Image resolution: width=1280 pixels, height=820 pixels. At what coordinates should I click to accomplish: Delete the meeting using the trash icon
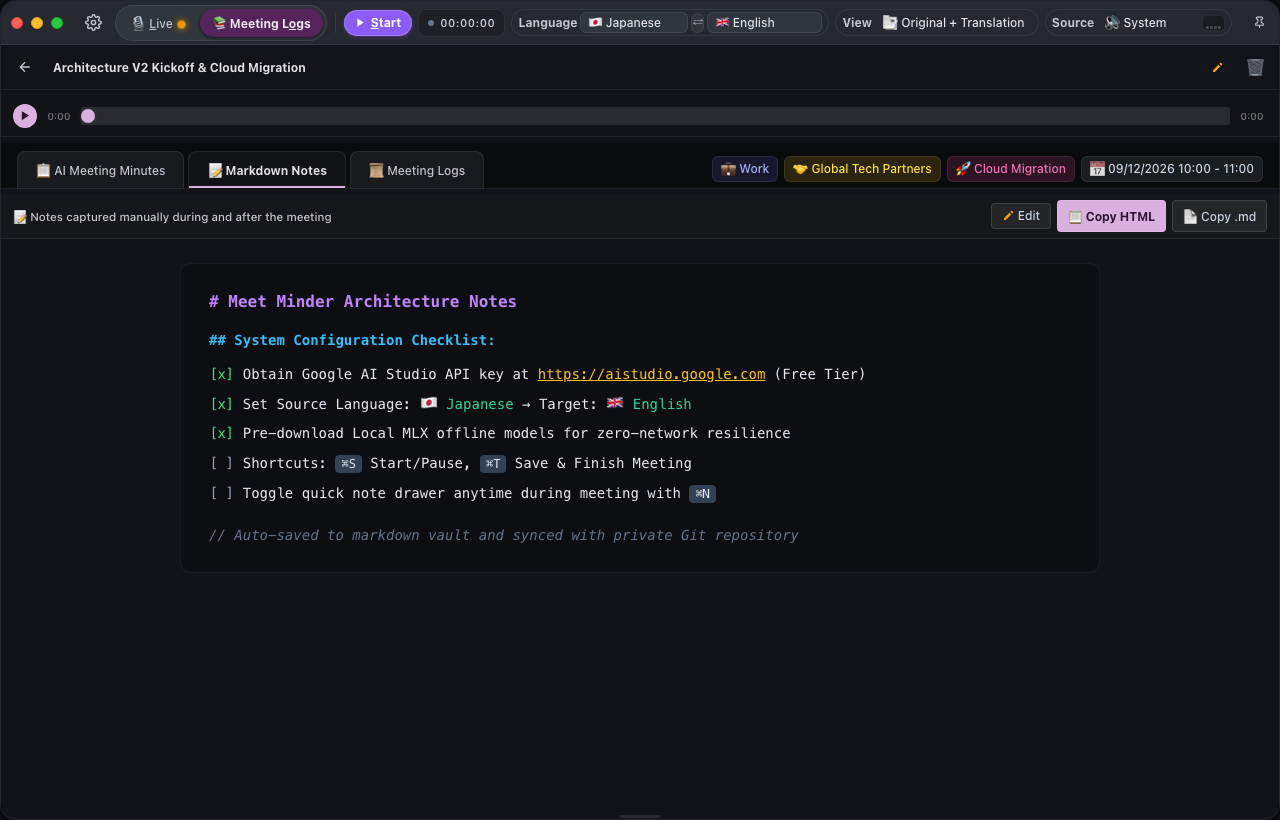[1255, 67]
